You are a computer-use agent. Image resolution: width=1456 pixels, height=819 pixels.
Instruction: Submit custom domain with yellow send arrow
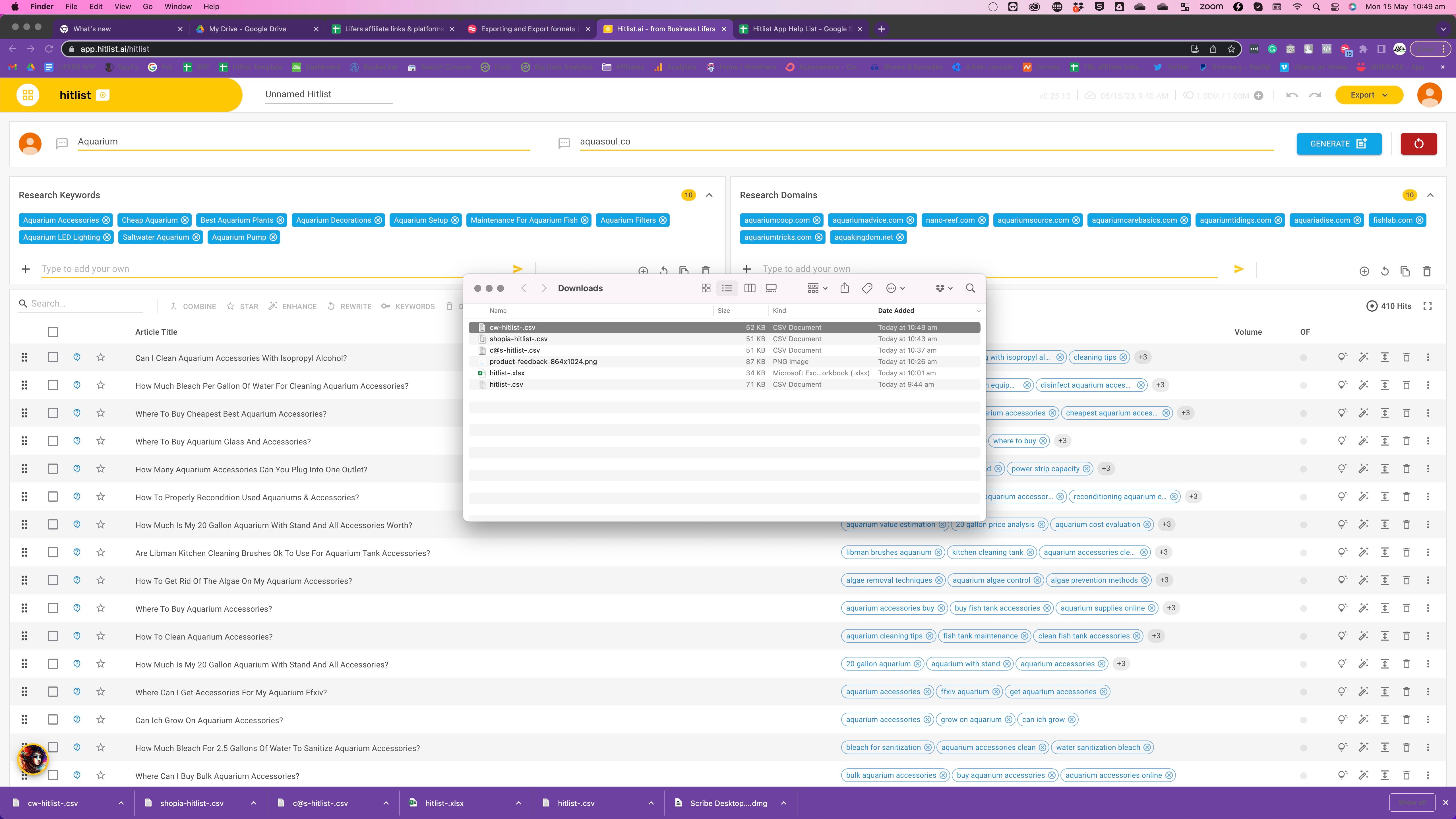1239,269
